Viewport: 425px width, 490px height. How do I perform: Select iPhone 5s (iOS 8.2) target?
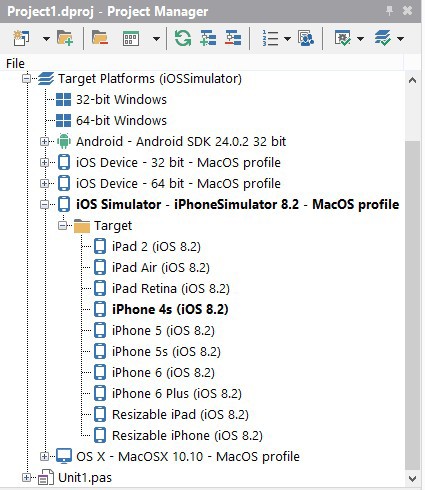click(x=166, y=352)
